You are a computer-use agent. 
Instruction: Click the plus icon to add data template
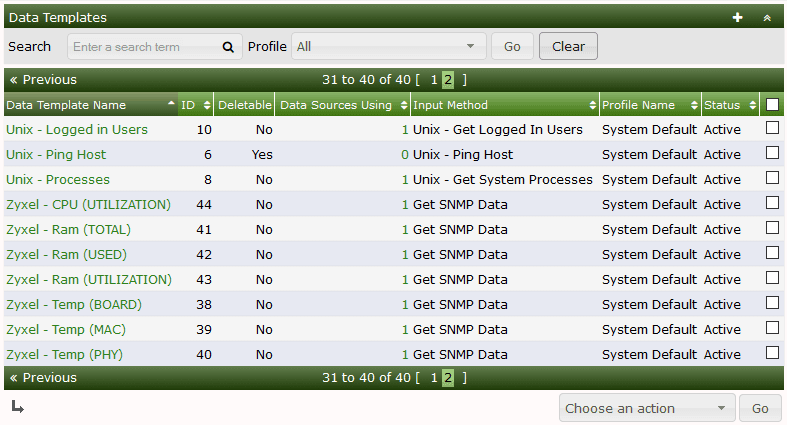(738, 17)
